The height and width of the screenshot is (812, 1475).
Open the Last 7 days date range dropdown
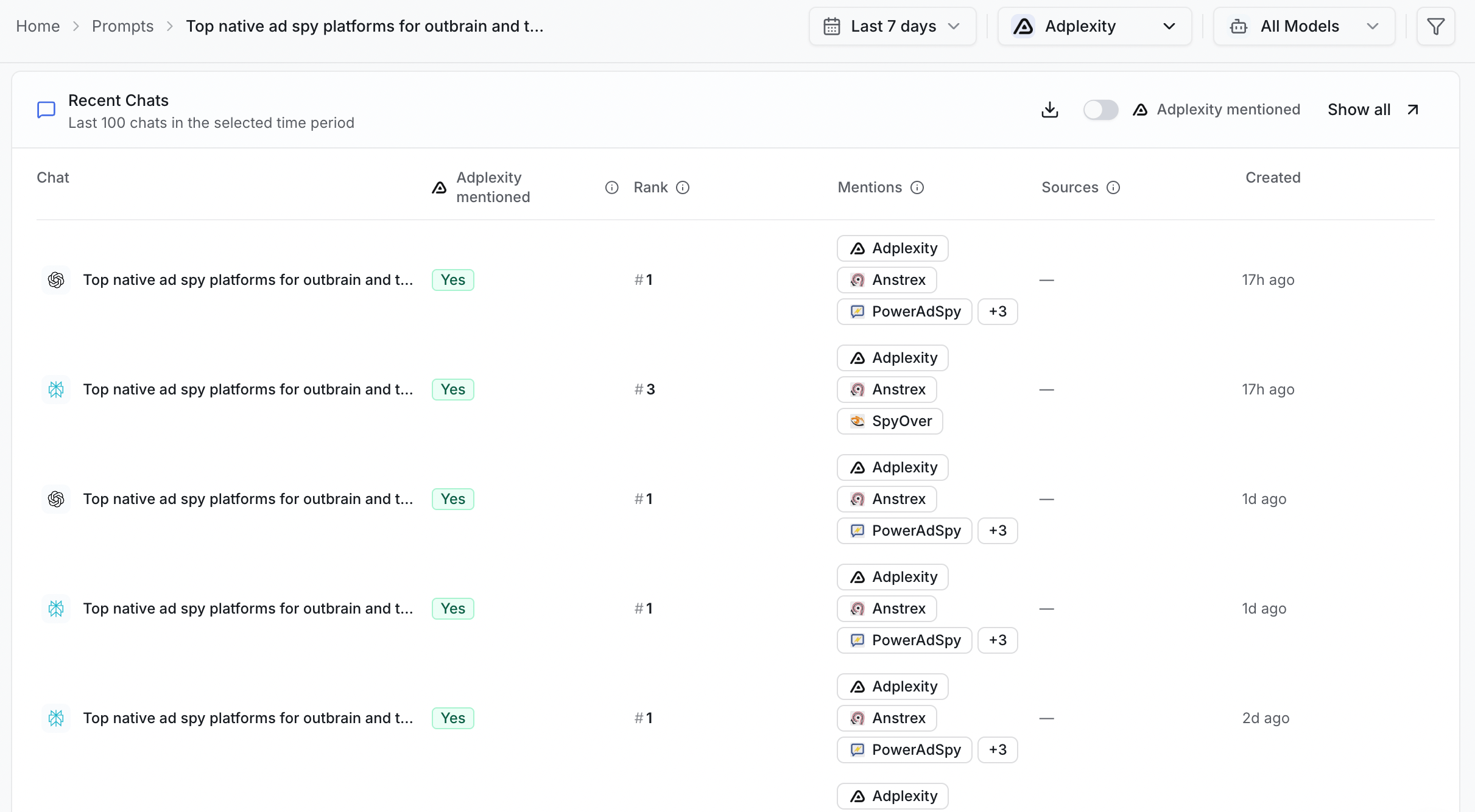click(x=893, y=26)
